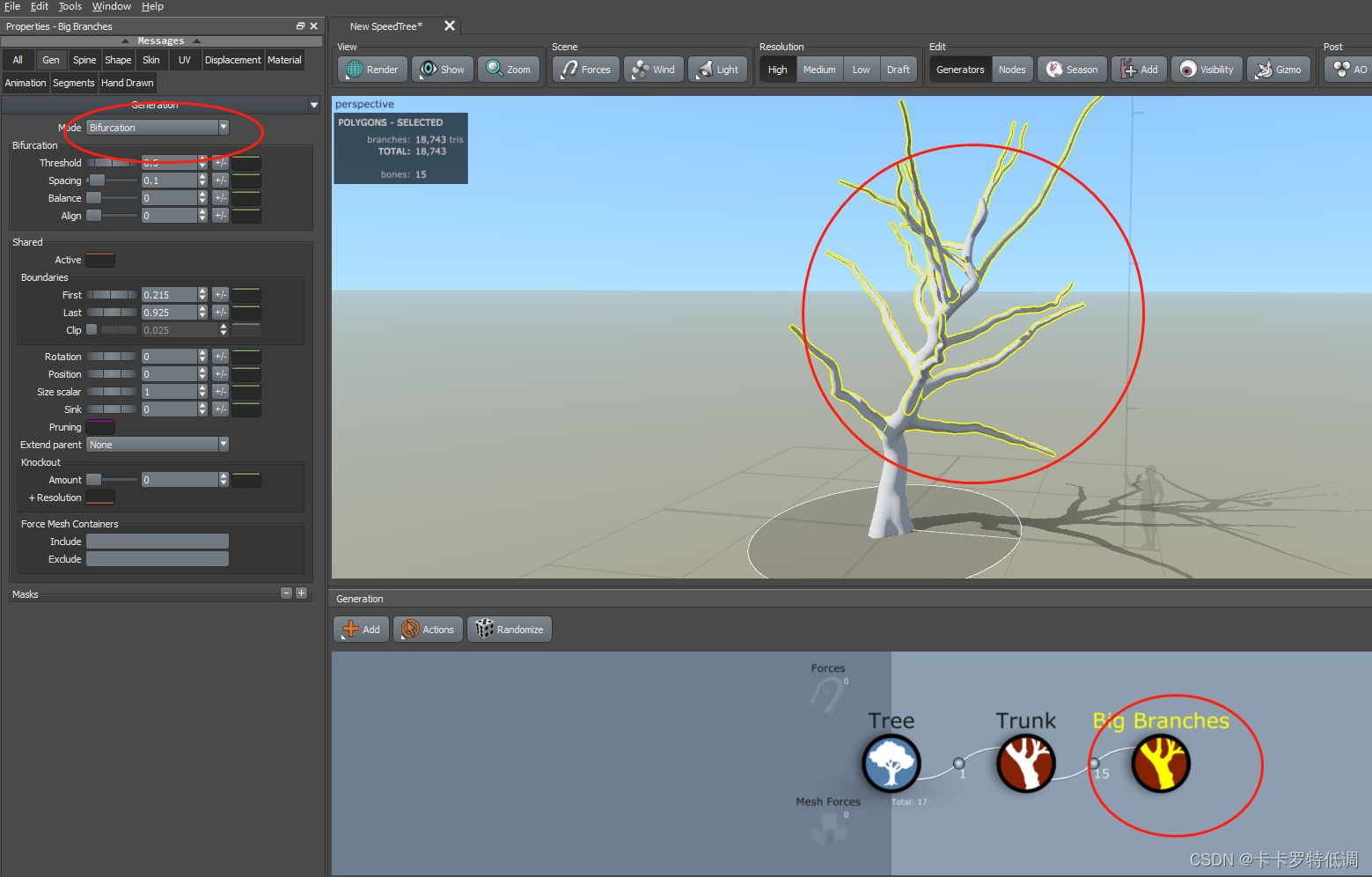Click the Show view button
The height and width of the screenshot is (877, 1372).
pos(443,70)
